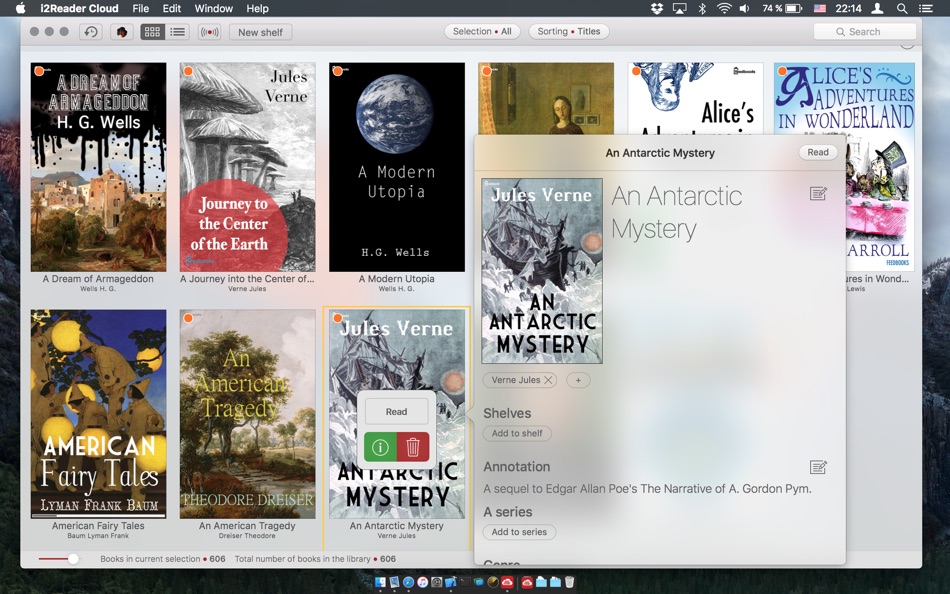Click Read in the detail panel header
The height and width of the screenshot is (594, 950).
[818, 153]
